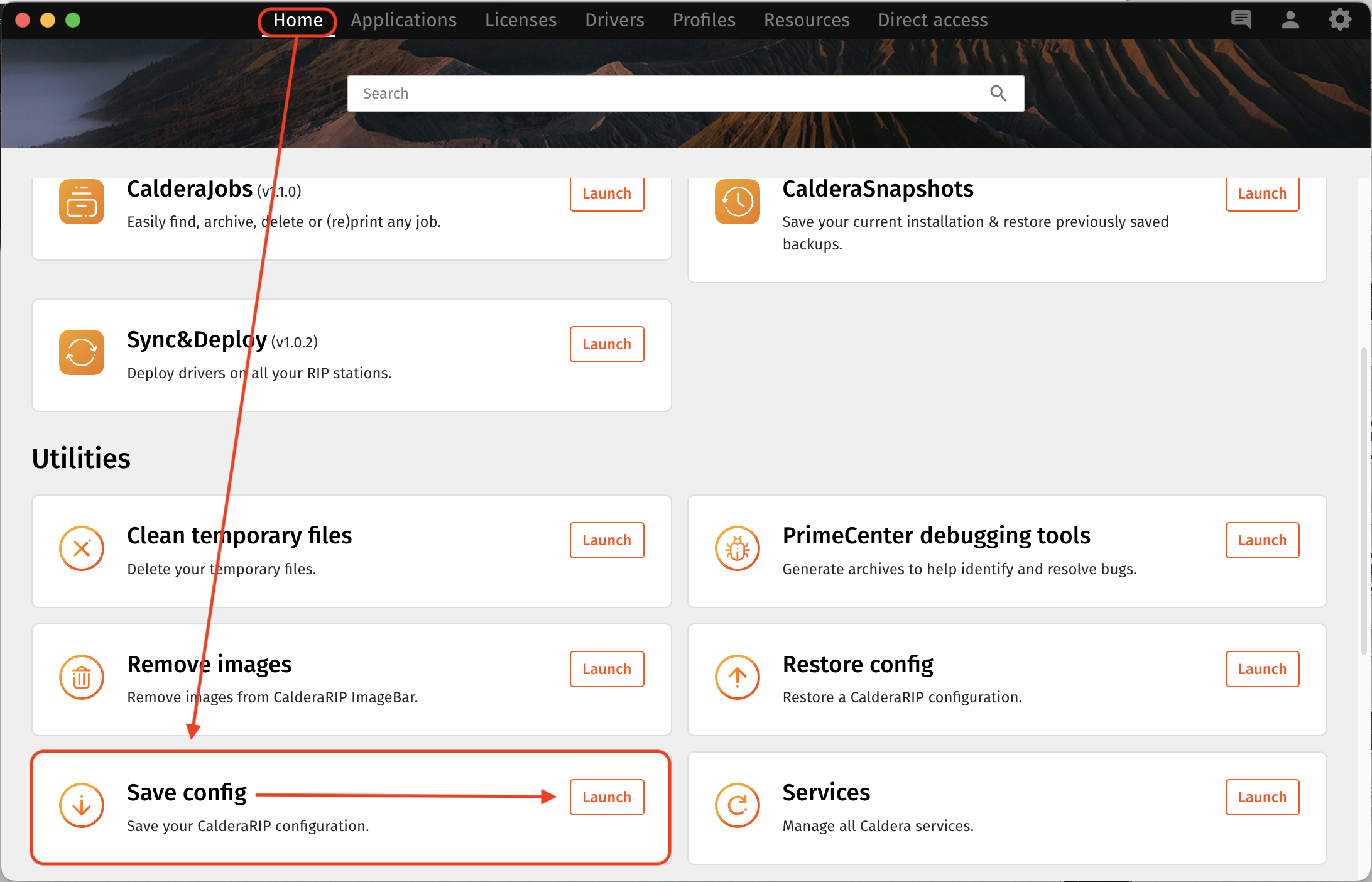
Task: Click into the Search field
Action: [666, 94]
